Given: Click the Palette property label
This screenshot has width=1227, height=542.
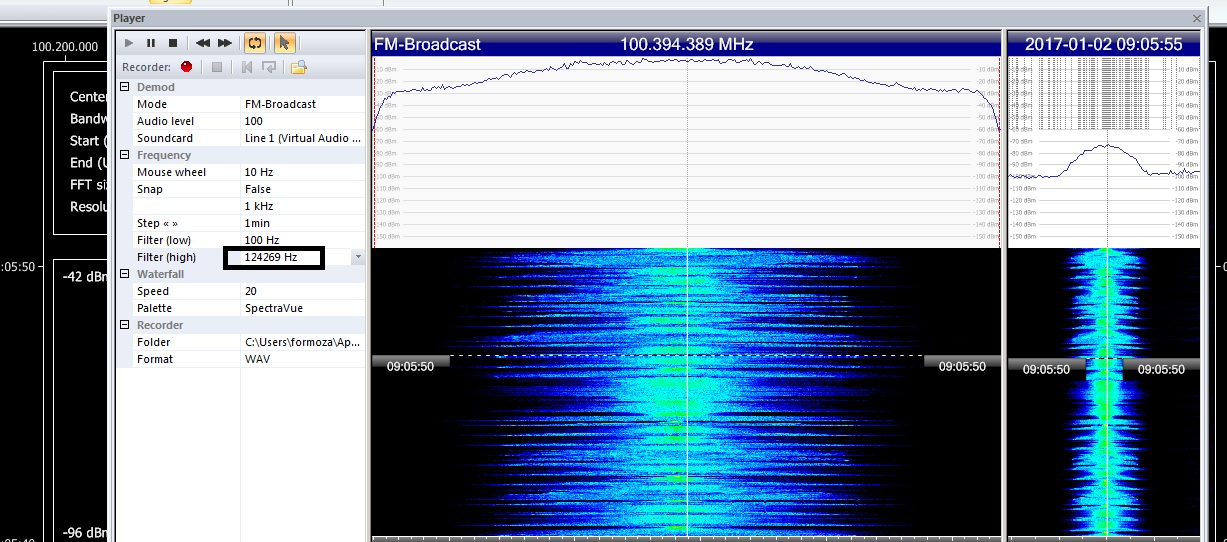Looking at the screenshot, I should tap(153, 308).
